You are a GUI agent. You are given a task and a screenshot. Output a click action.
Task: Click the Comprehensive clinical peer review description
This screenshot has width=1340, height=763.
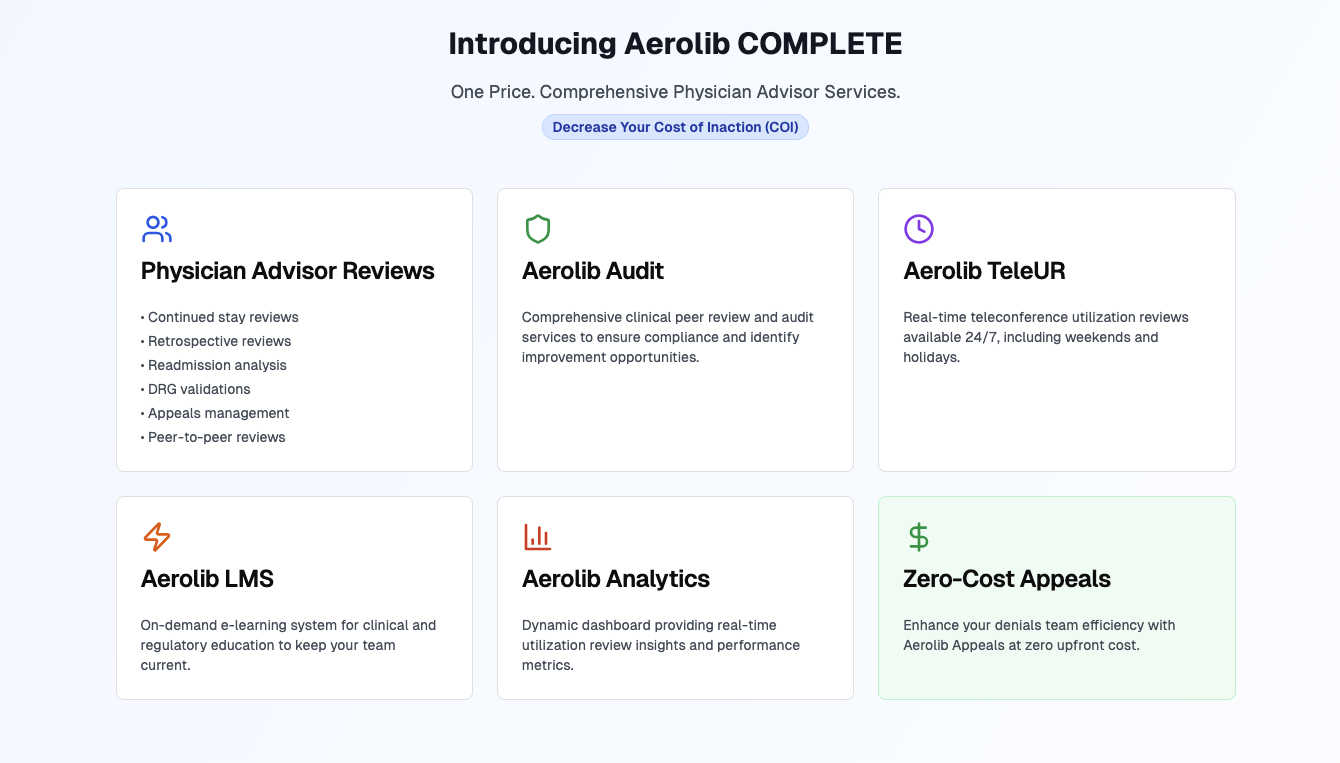pyautogui.click(x=668, y=337)
